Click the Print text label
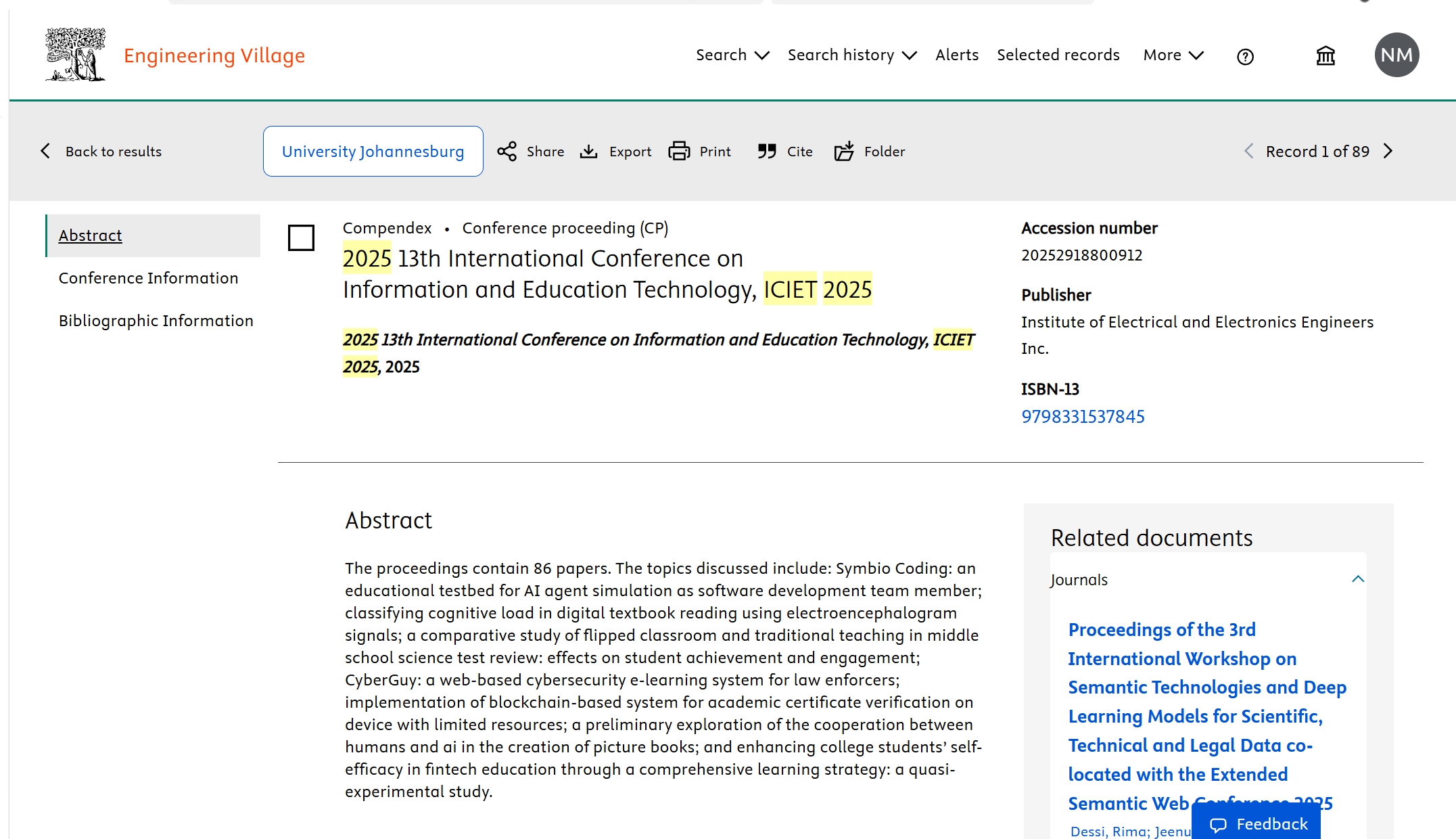The width and height of the screenshot is (1456, 839). (x=715, y=151)
